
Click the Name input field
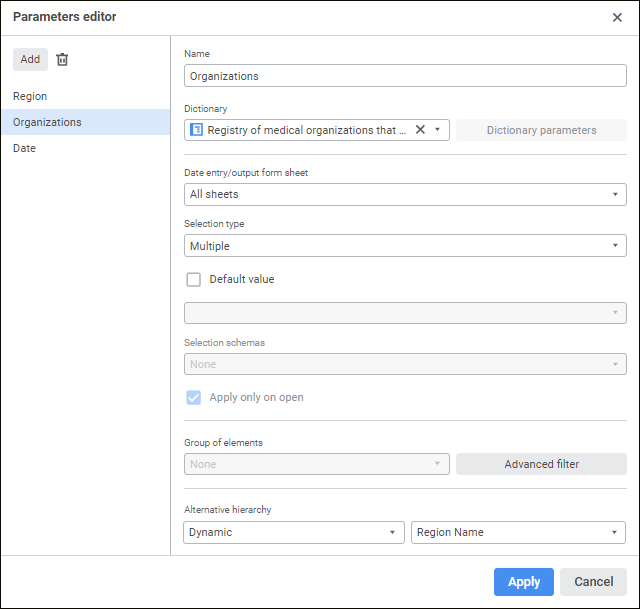point(405,76)
